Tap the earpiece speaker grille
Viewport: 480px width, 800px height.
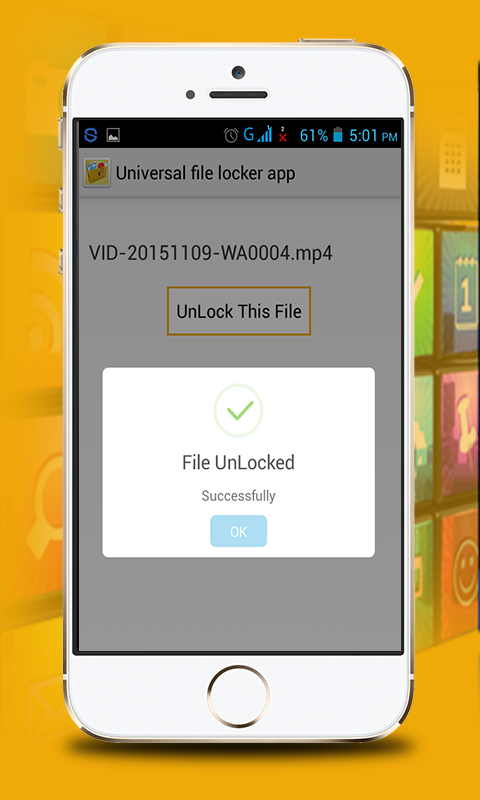[x=238, y=95]
